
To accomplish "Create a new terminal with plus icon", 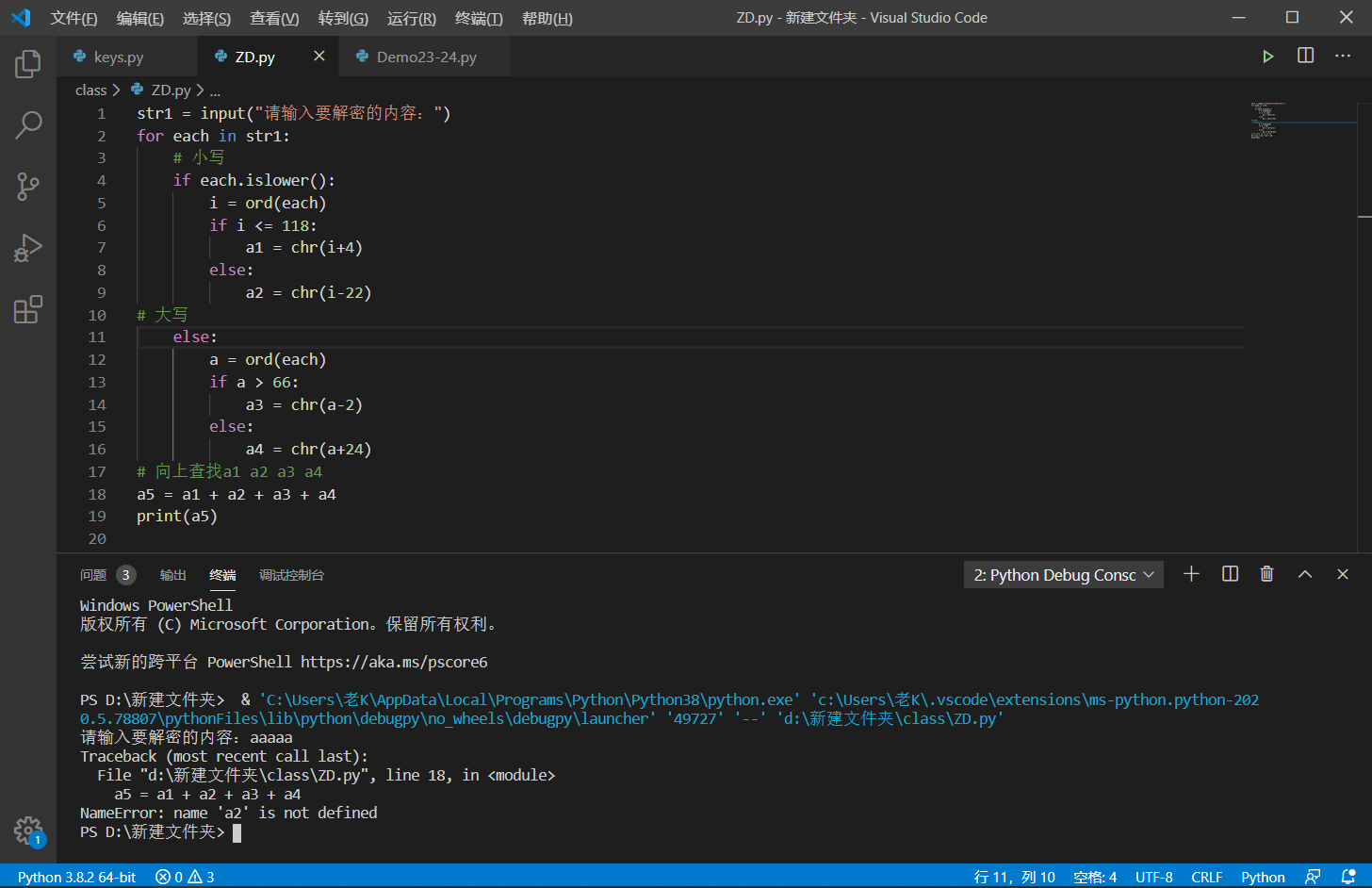I will [x=1191, y=574].
